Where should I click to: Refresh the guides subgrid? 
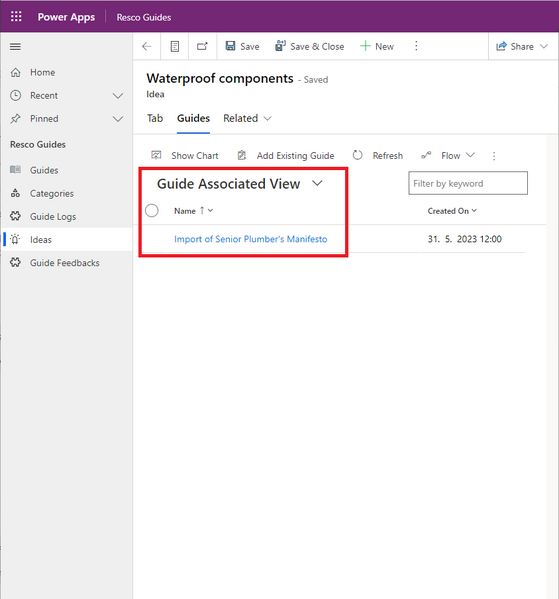[378, 155]
